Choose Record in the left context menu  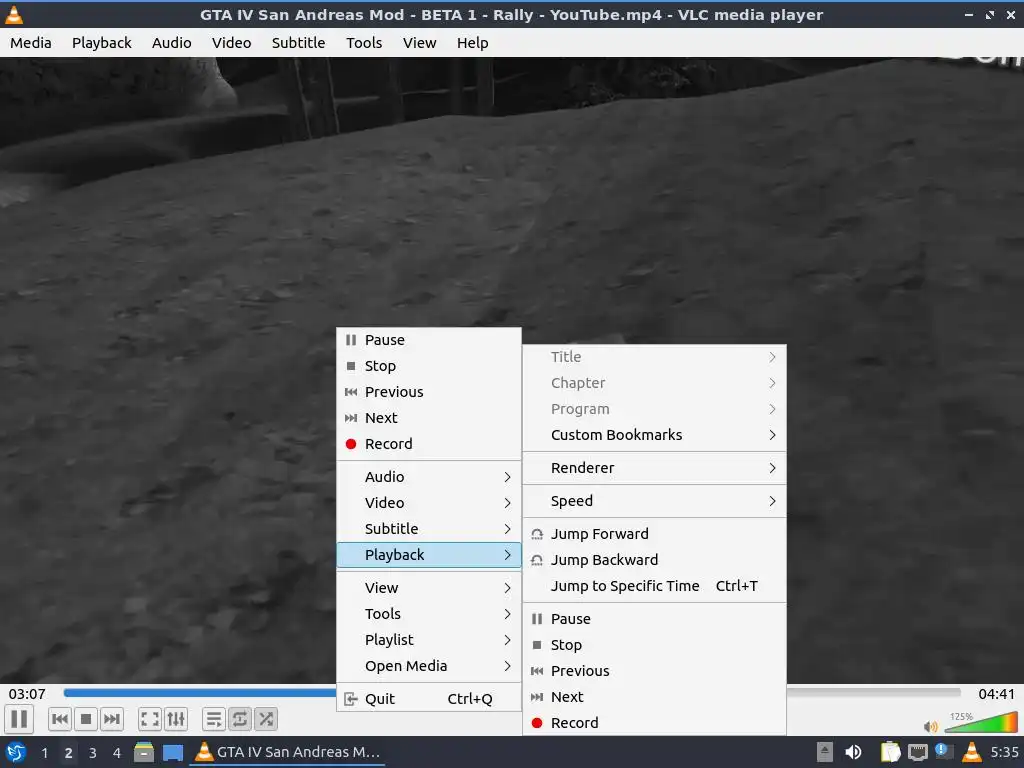pos(428,444)
